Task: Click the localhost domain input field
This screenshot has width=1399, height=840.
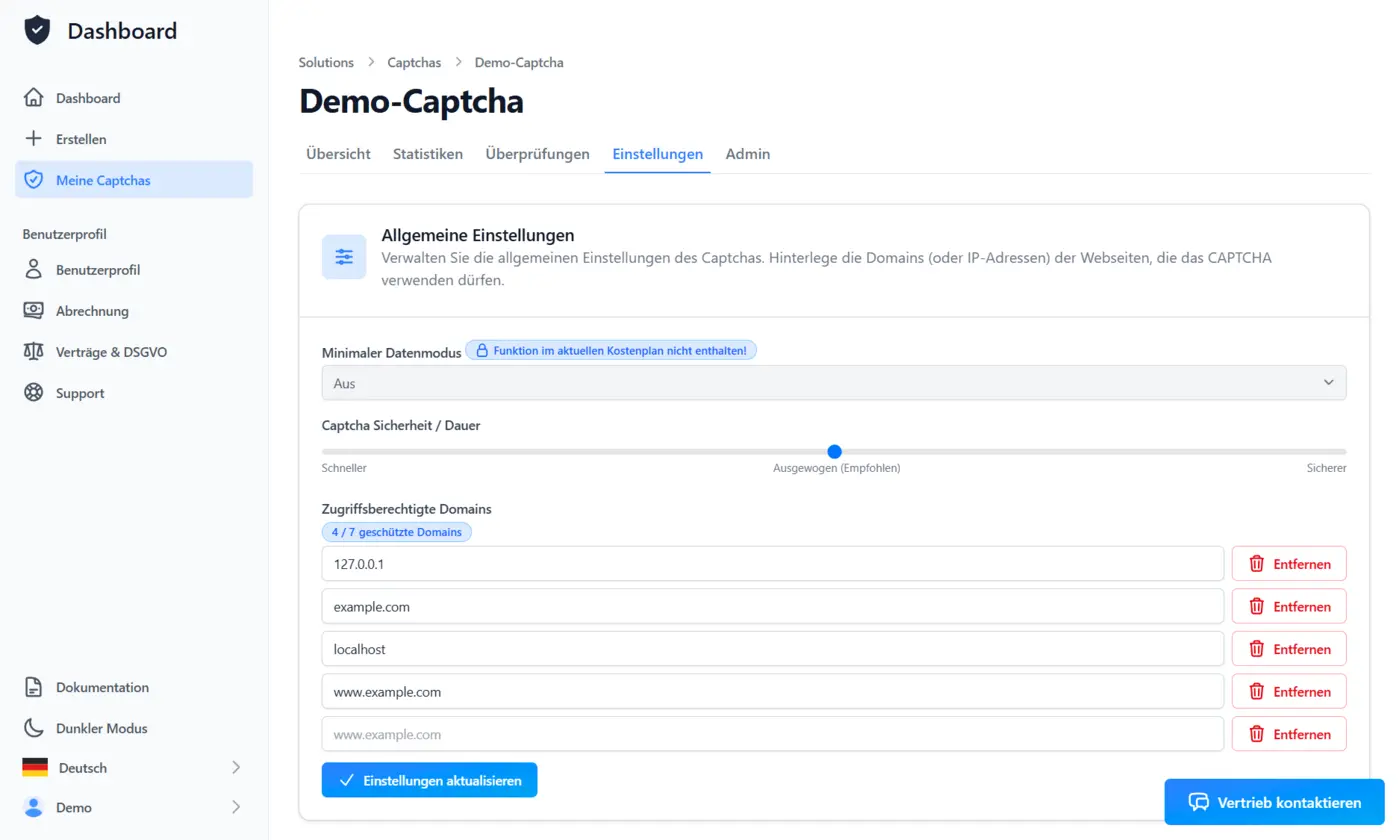Action: tap(773, 648)
